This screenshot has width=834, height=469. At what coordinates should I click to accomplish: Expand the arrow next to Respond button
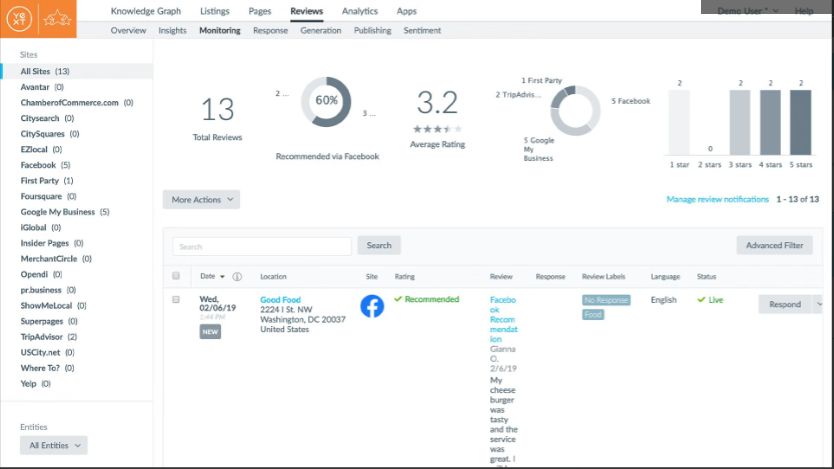(819, 304)
